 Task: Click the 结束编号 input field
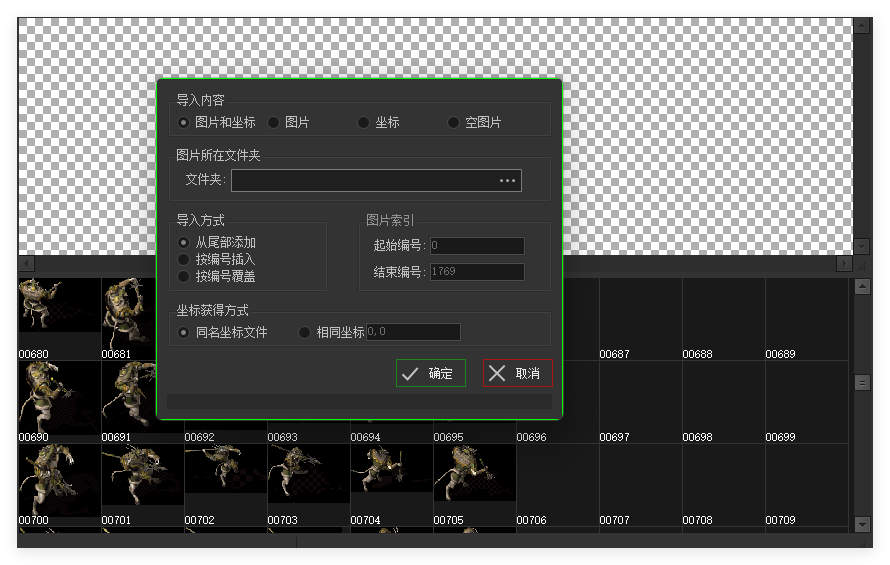477,271
